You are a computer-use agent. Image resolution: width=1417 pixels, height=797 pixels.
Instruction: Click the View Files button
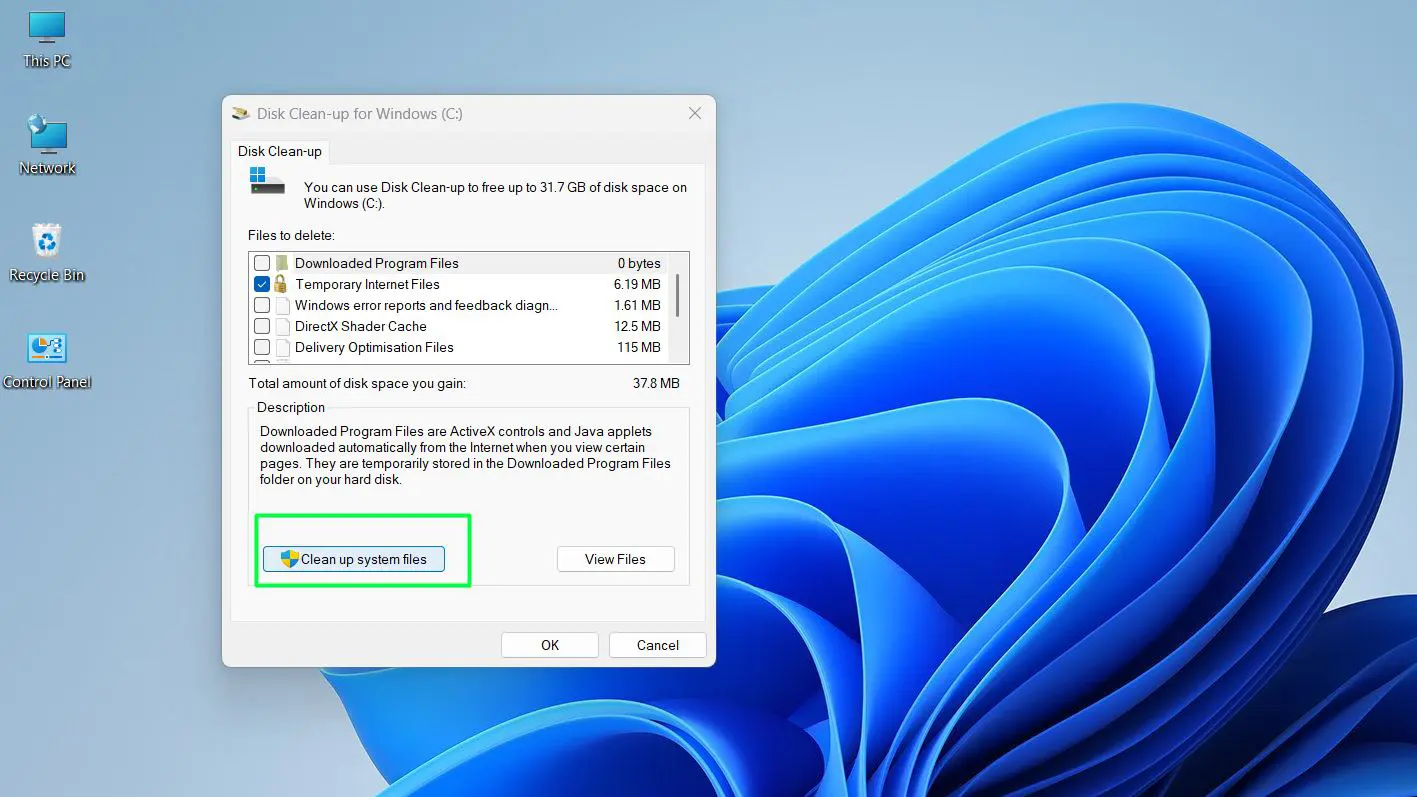coord(615,558)
